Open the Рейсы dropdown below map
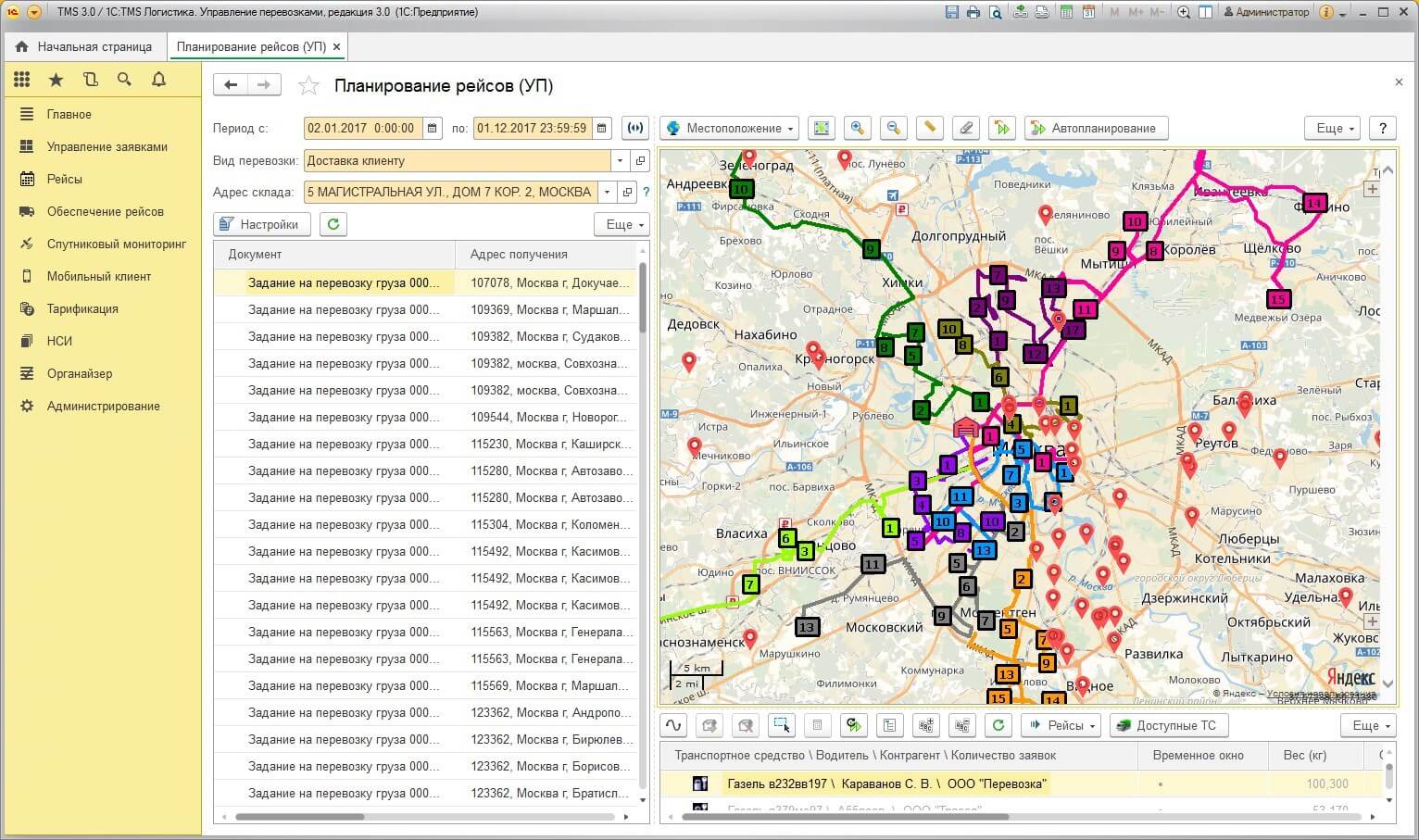The height and width of the screenshot is (840, 1419). [x=1061, y=725]
